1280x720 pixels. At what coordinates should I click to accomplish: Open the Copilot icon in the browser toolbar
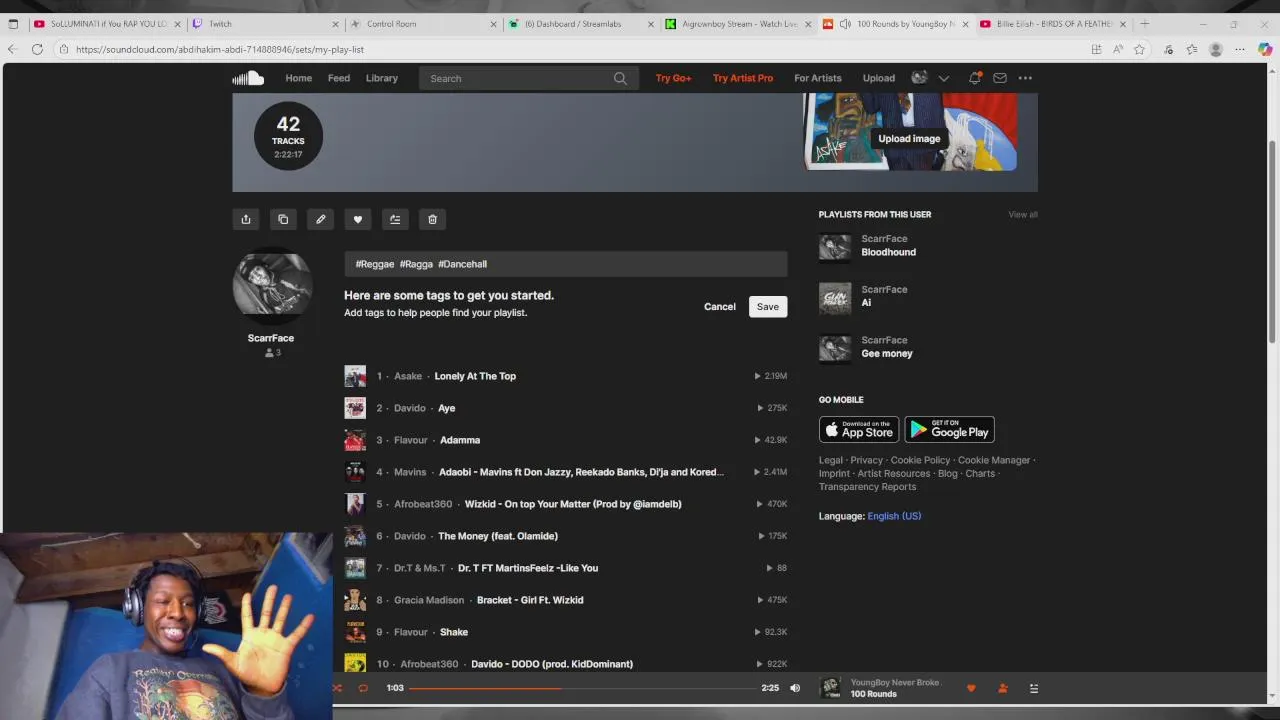click(x=1265, y=49)
